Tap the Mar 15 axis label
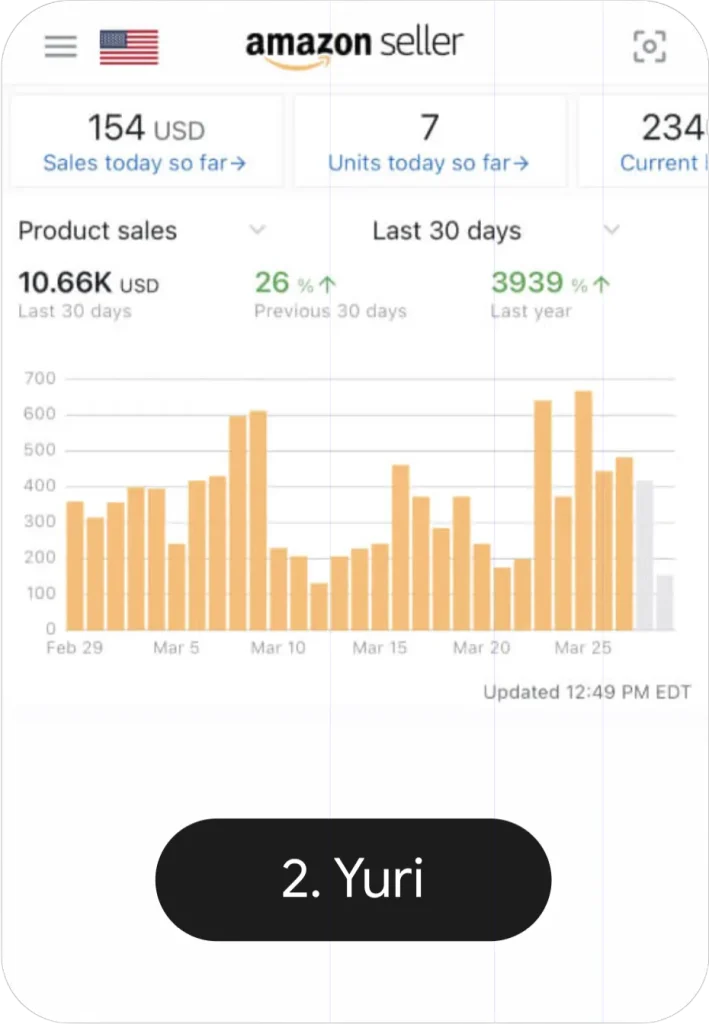The height and width of the screenshot is (1024, 709). click(x=380, y=648)
